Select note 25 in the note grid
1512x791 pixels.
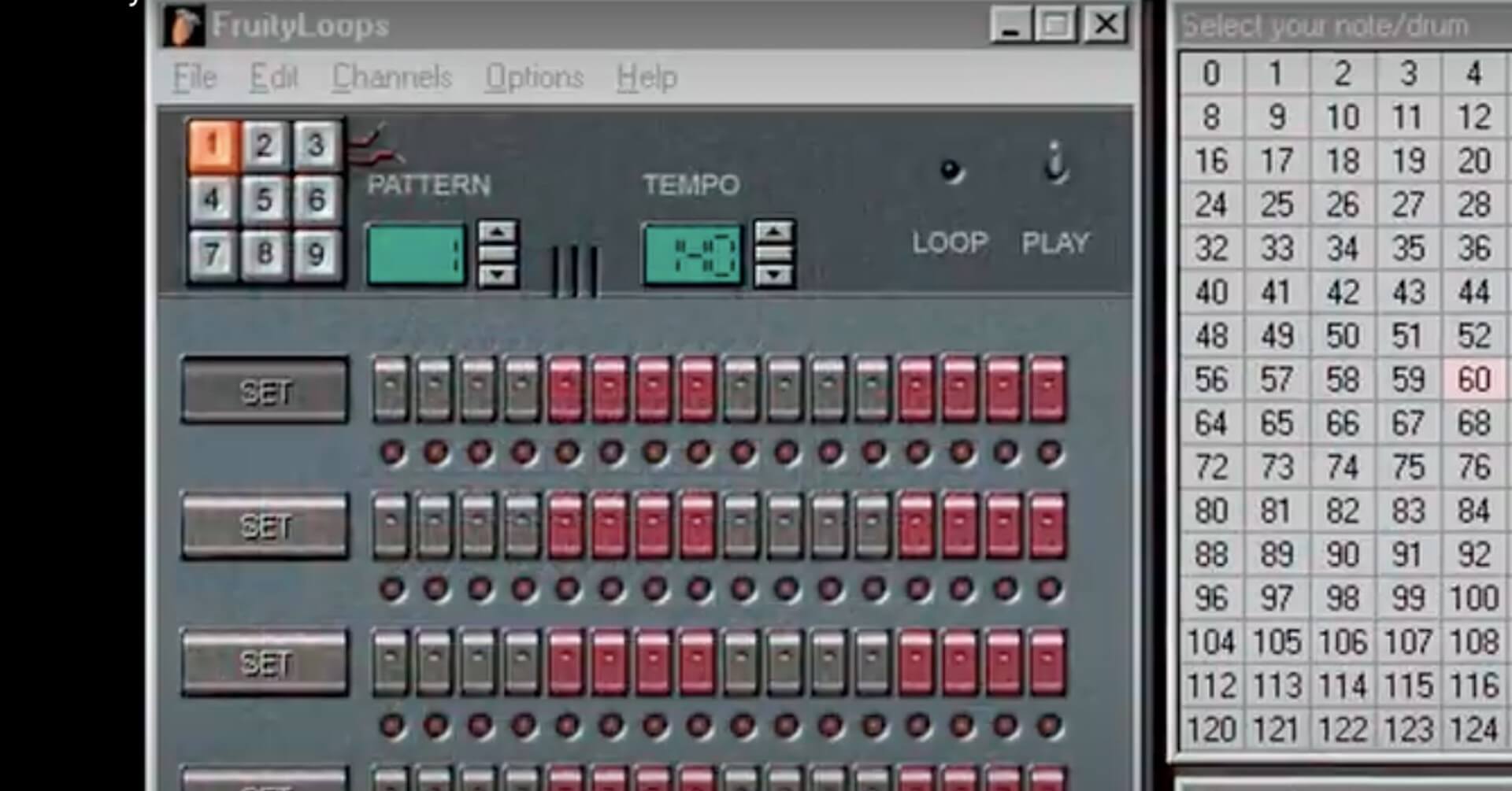(1277, 205)
